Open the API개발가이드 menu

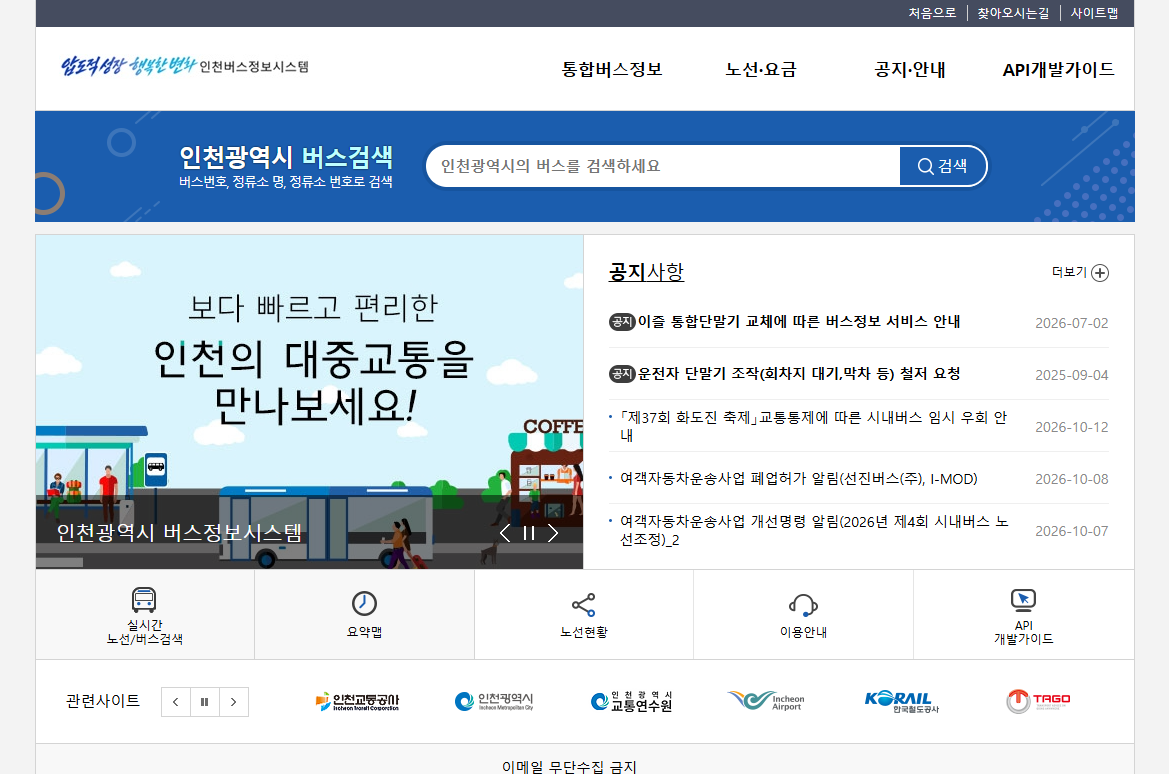pos(1058,69)
